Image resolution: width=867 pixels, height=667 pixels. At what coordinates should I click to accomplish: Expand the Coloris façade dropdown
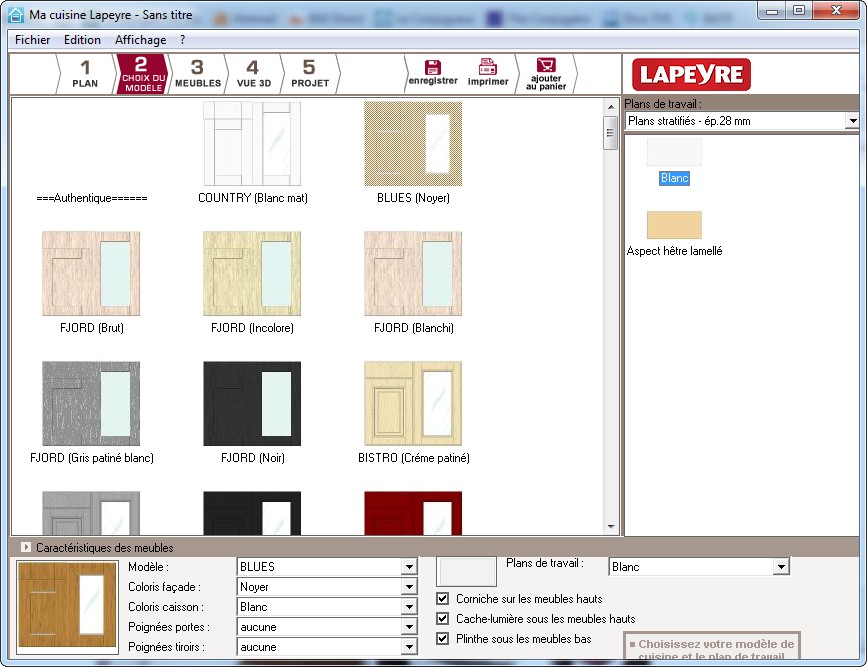coord(408,587)
